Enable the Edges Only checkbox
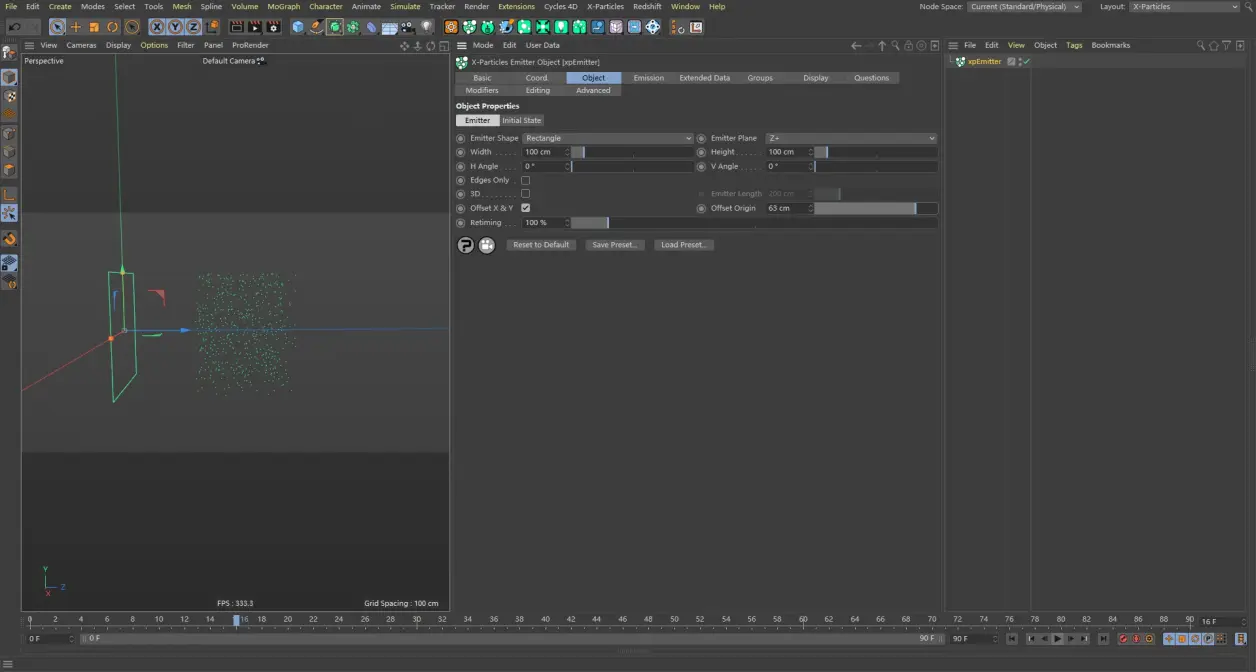1256x672 pixels. pyautogui.click(x=525, y=180)
